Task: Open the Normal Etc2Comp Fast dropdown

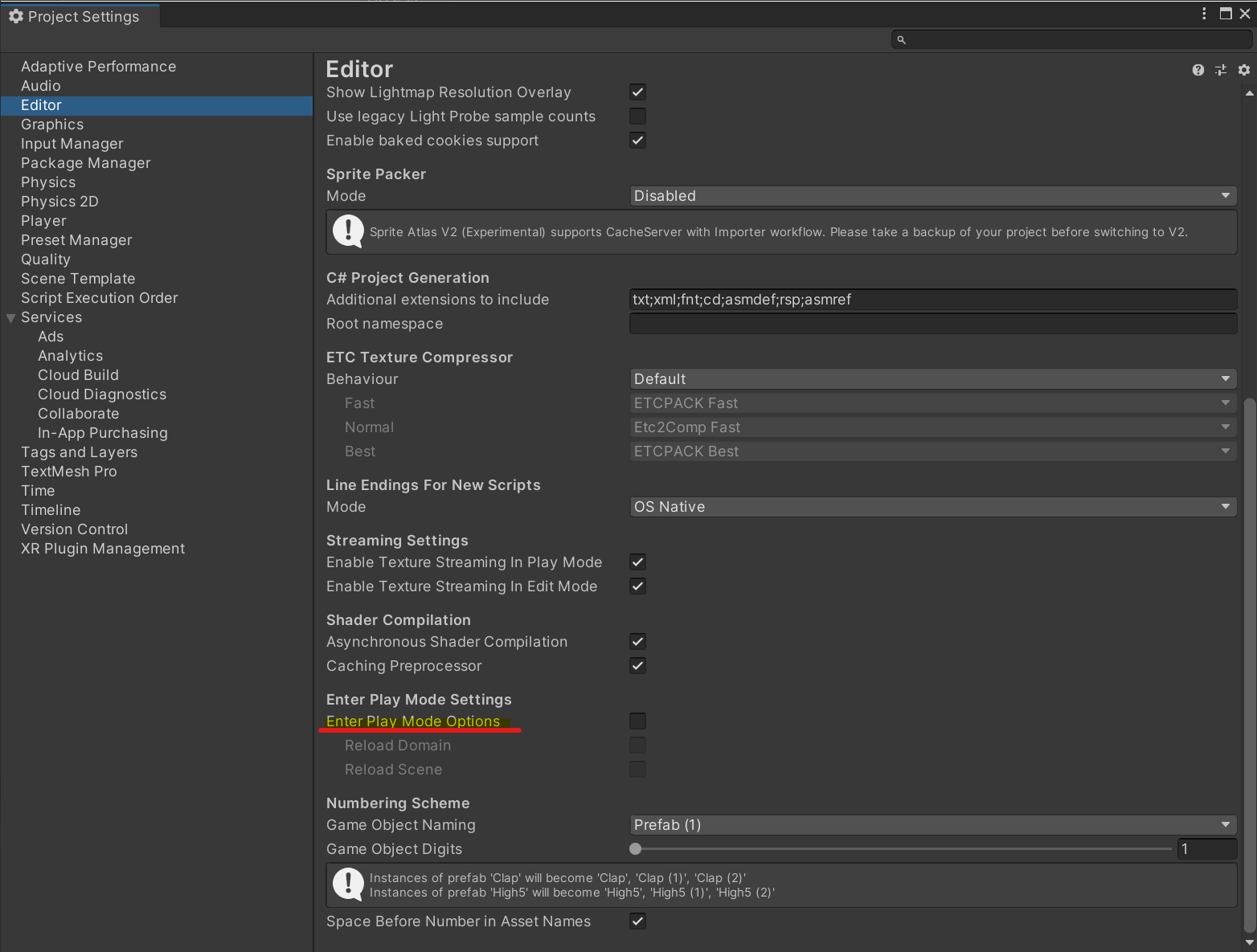Action: [932, 427]
